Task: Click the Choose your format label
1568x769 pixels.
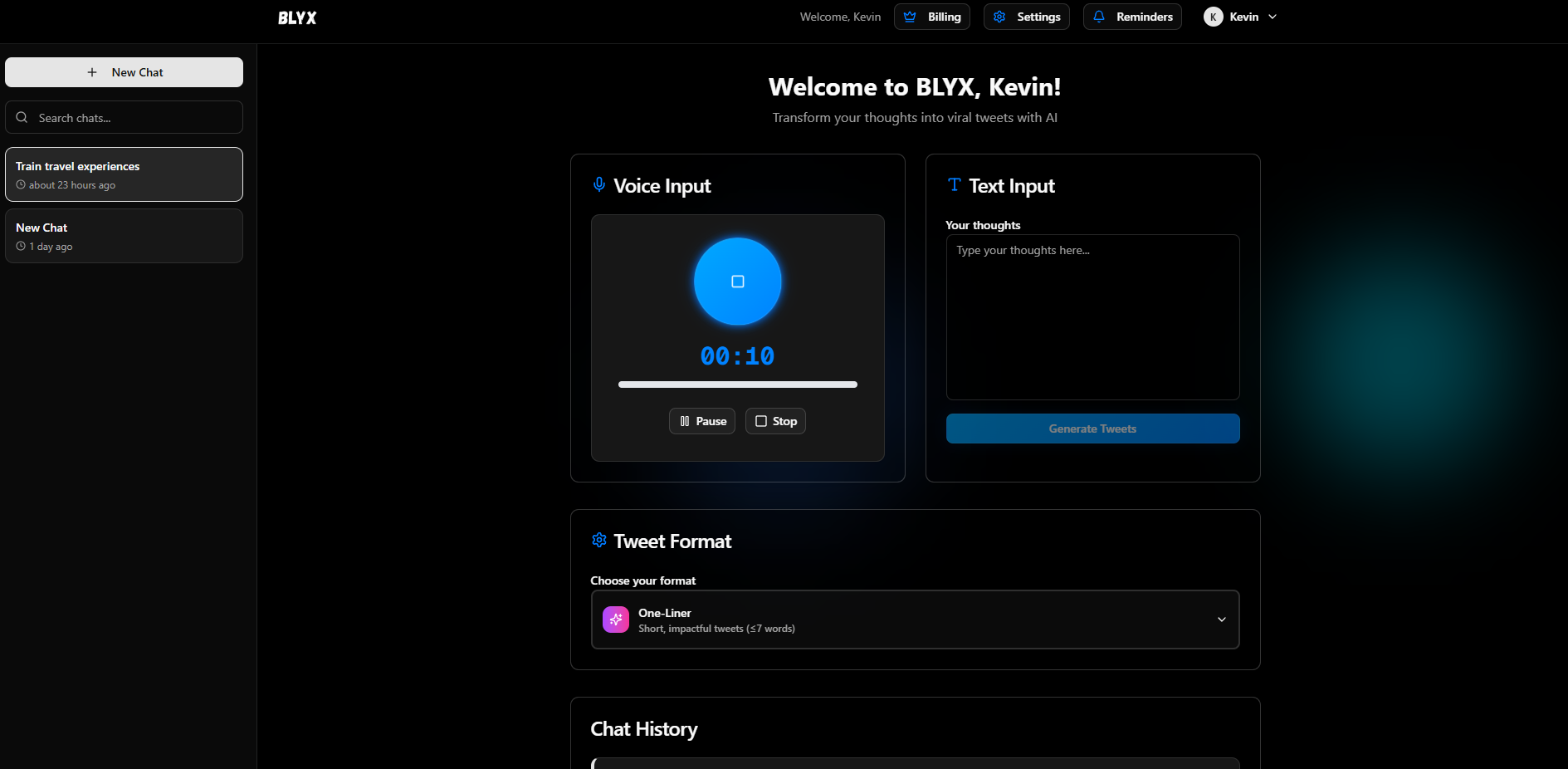Action: (643, 580)
